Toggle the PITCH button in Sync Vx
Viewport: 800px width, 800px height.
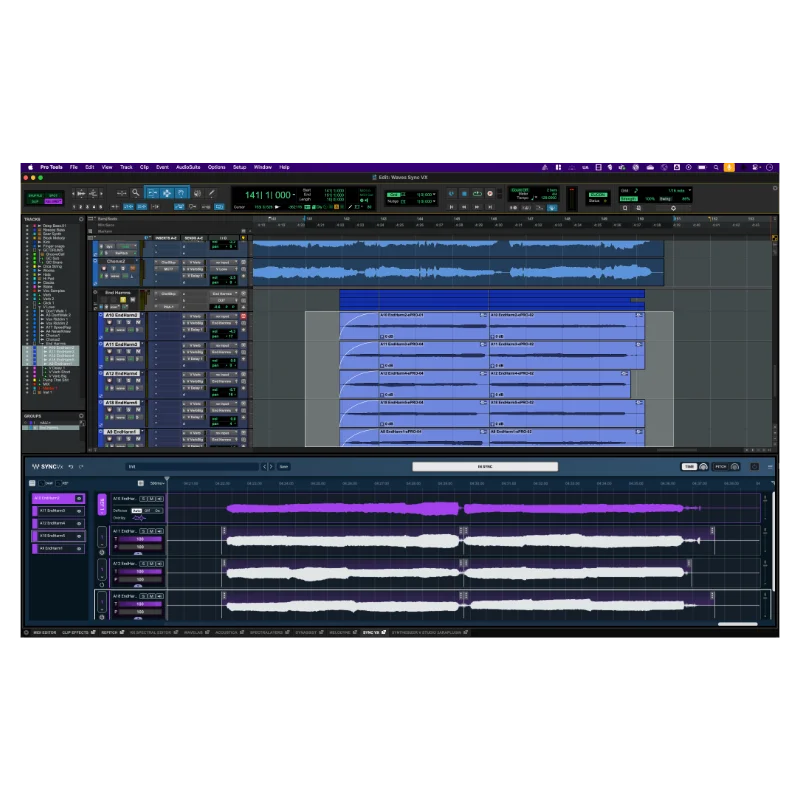[721, 466]
